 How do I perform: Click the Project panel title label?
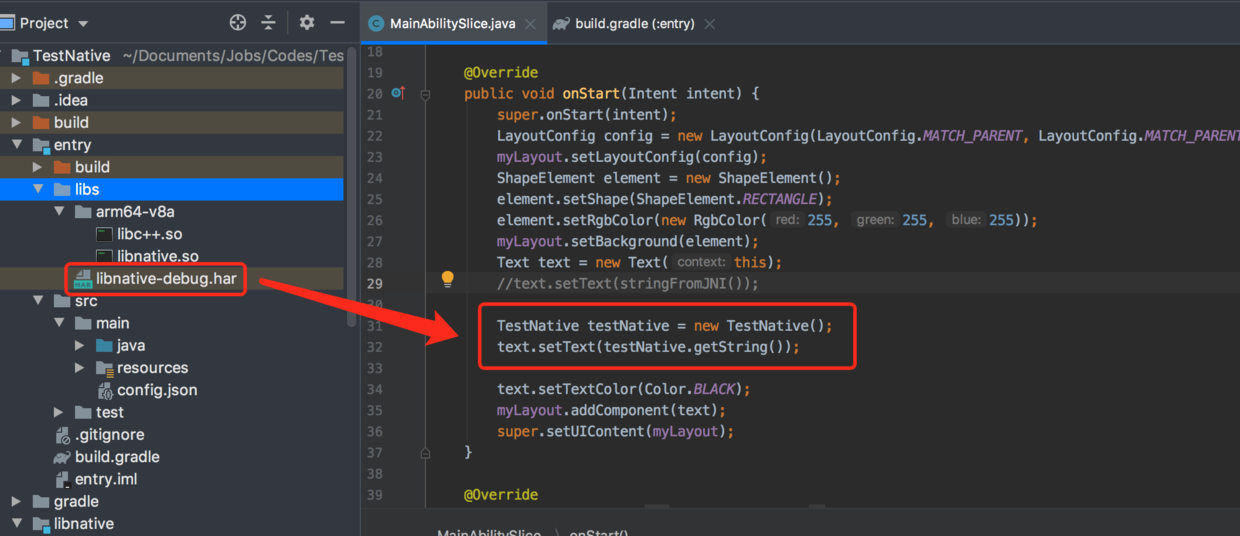tap(44, 23)
